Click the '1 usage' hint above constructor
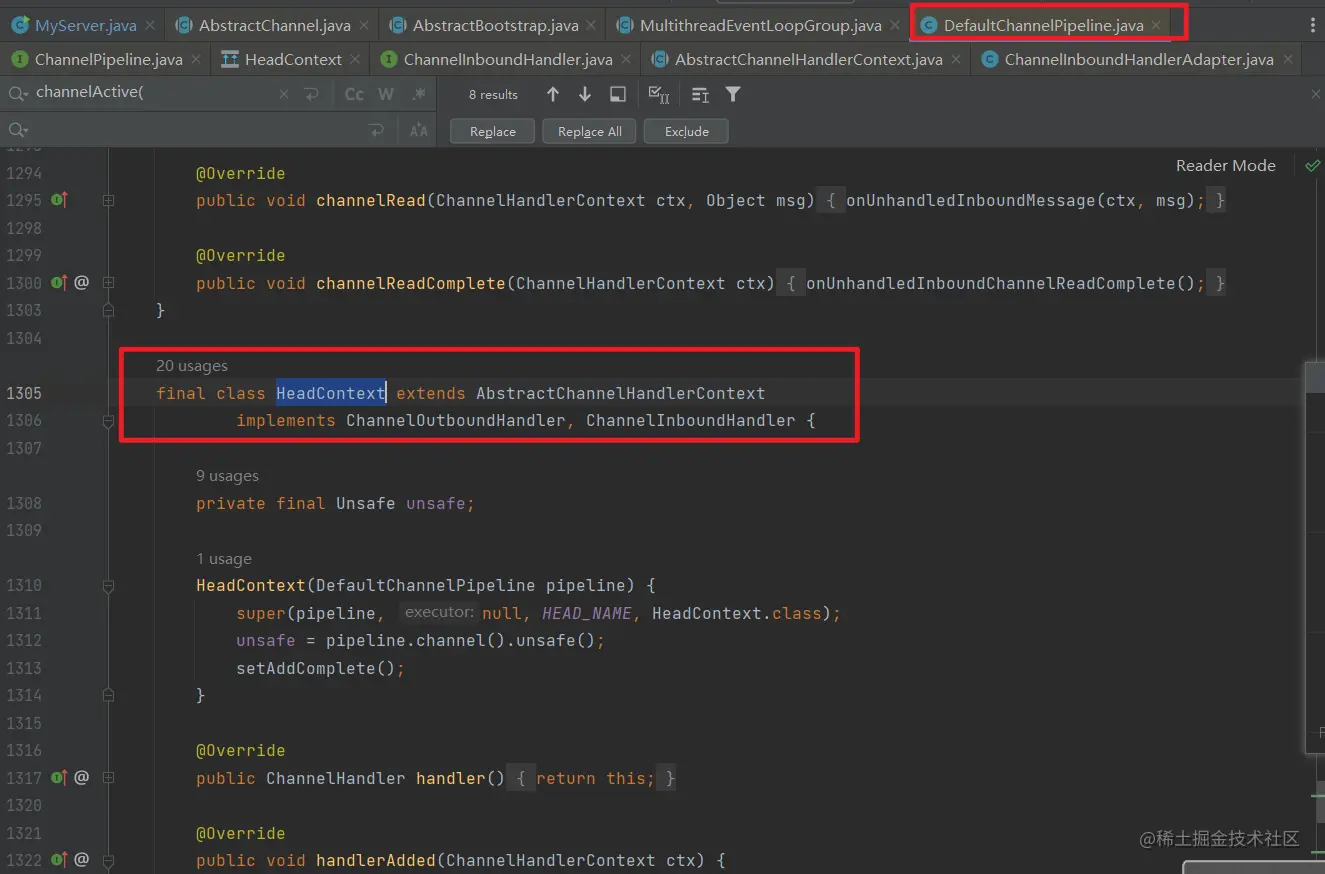1325x874 pixels. tap(224, 559)
